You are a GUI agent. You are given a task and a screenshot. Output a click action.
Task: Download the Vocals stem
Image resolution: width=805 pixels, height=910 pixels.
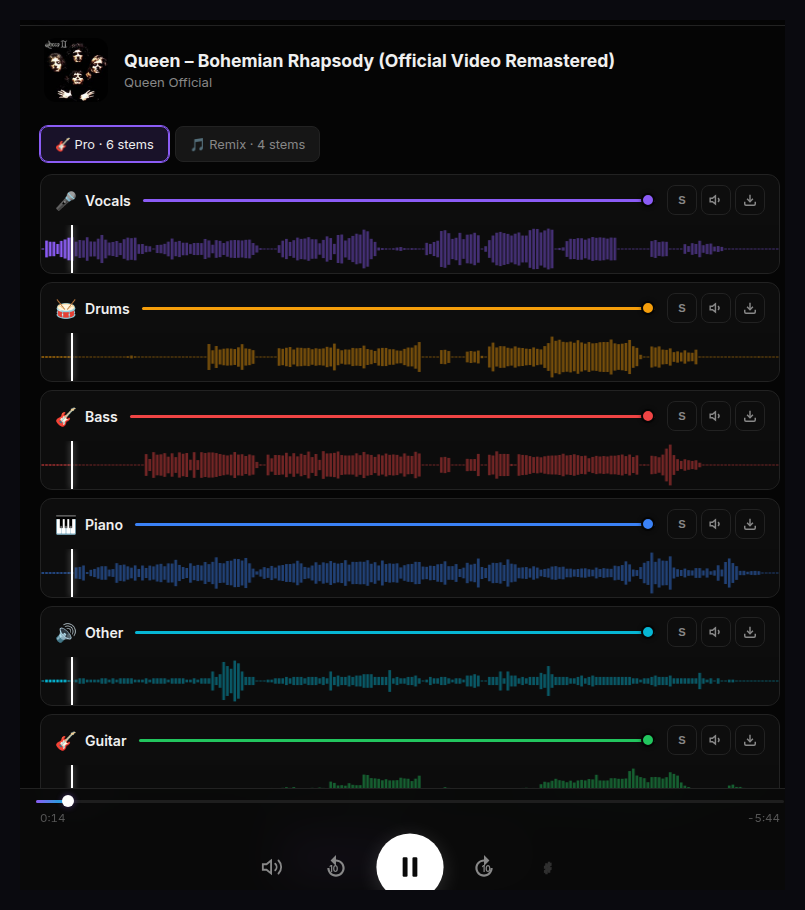(x=750, y=200)
